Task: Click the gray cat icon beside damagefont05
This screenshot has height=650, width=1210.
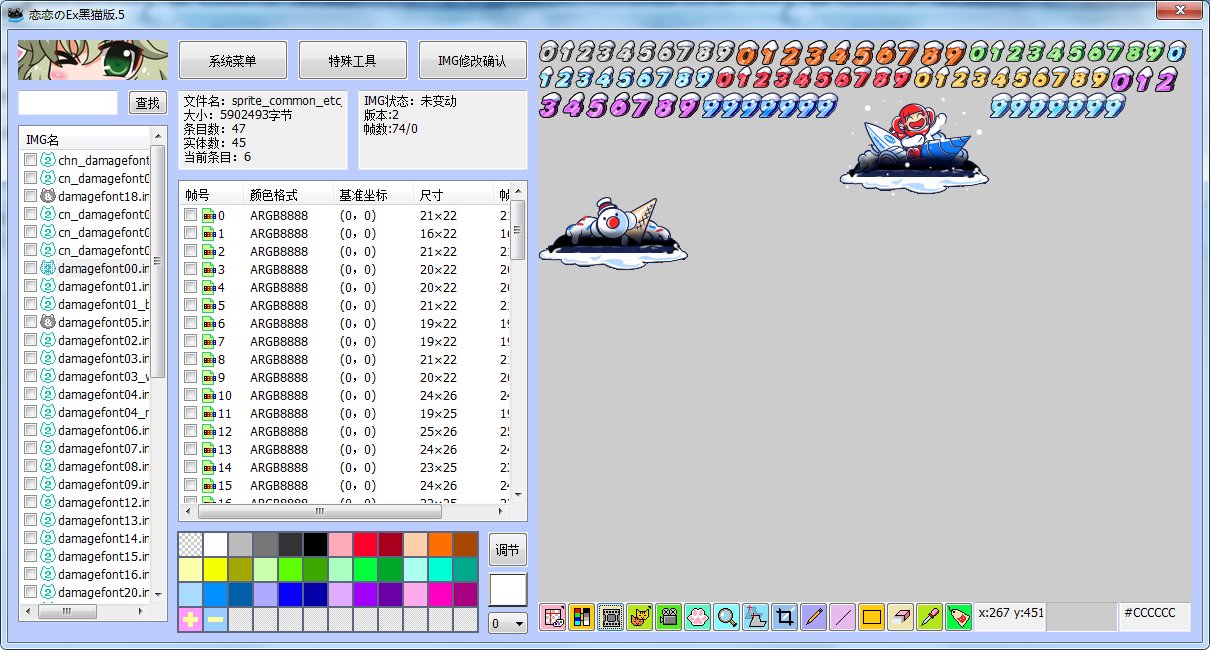Action: [47, 322]
